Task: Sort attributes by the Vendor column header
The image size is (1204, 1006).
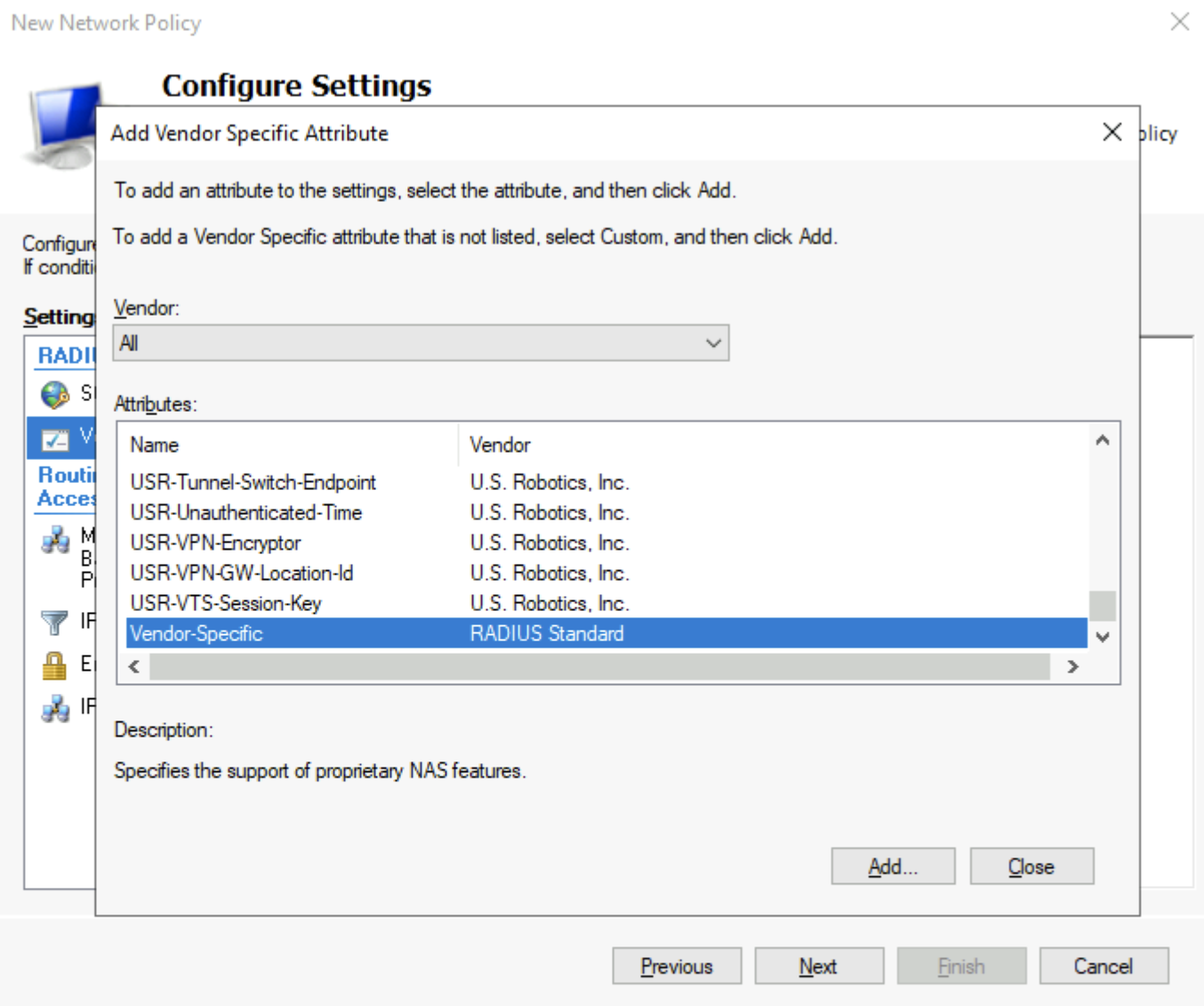Action: click(x=500, y=445)
